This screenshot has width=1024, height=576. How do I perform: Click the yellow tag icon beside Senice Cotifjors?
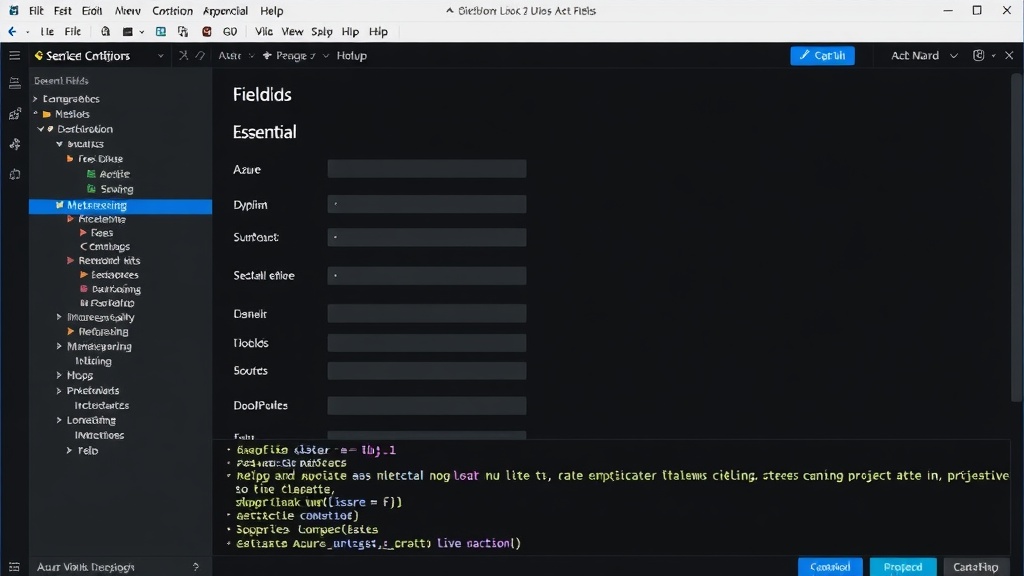coord(39,56)
